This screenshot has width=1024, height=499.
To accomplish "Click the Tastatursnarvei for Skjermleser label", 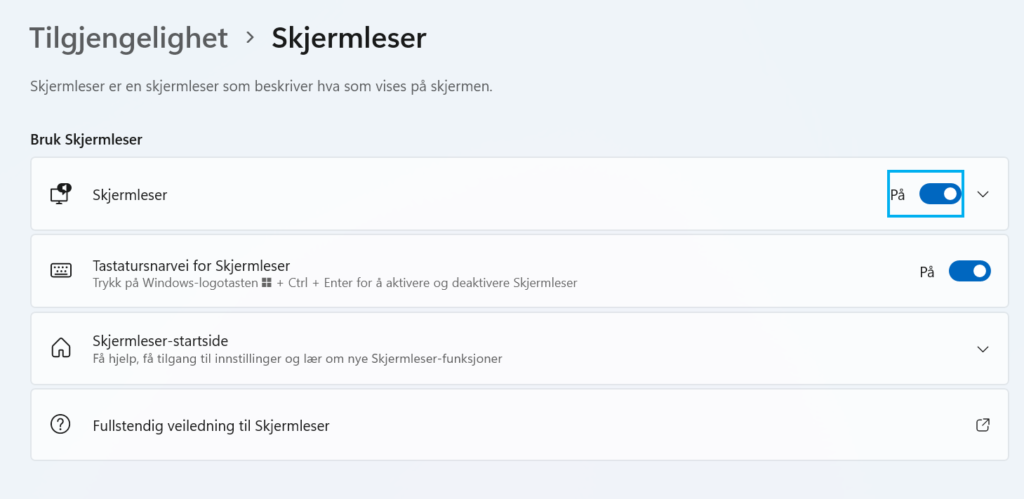I will click(x=191, y=265).
